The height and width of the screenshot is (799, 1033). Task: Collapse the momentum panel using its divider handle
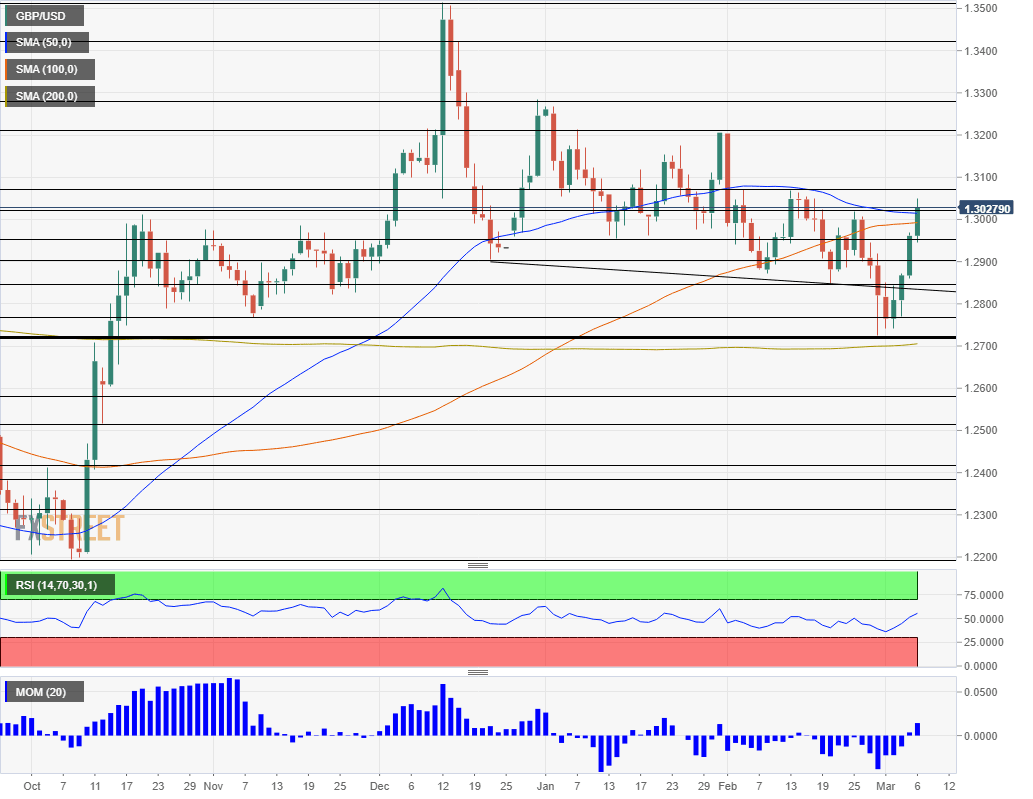478,672
